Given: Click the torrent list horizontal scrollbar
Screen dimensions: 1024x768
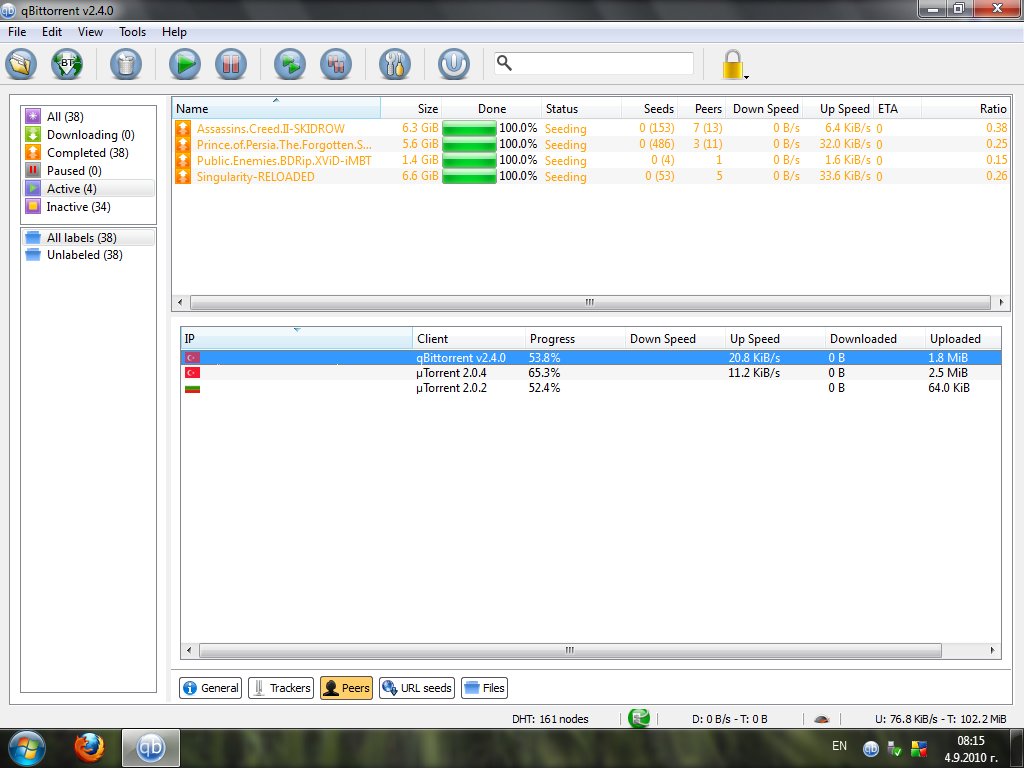Looking at the screenshot, I should point(590,302).
